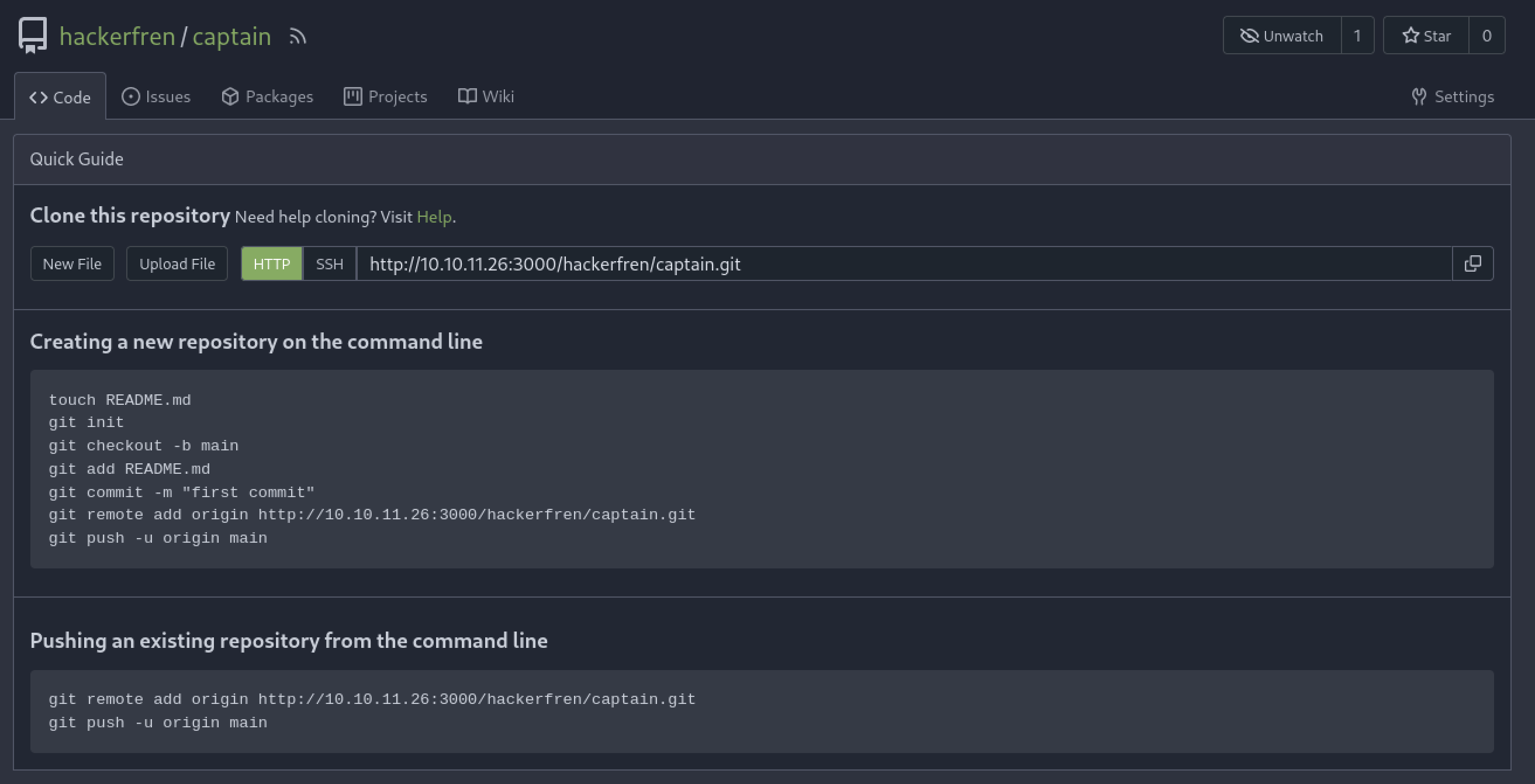Select the Code tab
Screen dimensions: 1535x784
click(60, 97)
